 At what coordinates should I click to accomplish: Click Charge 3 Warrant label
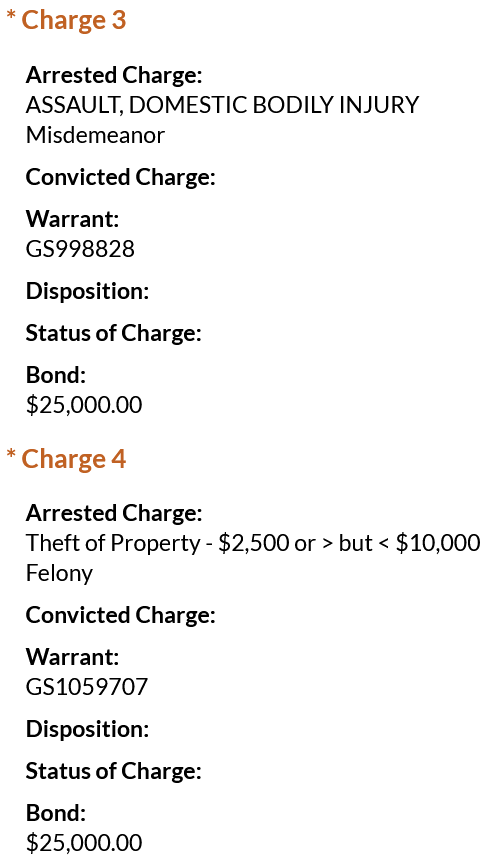click(73, 219)
